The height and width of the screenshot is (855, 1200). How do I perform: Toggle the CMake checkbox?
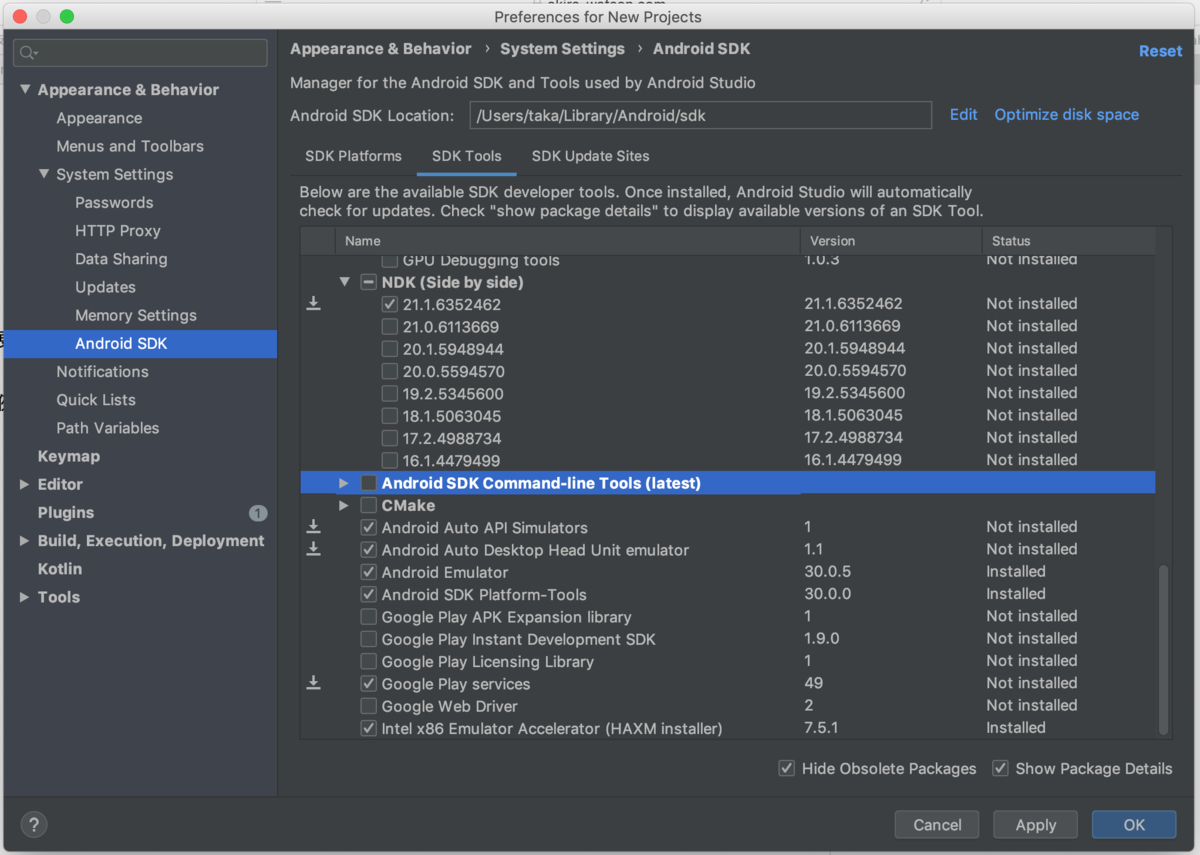tap(369, 505)
